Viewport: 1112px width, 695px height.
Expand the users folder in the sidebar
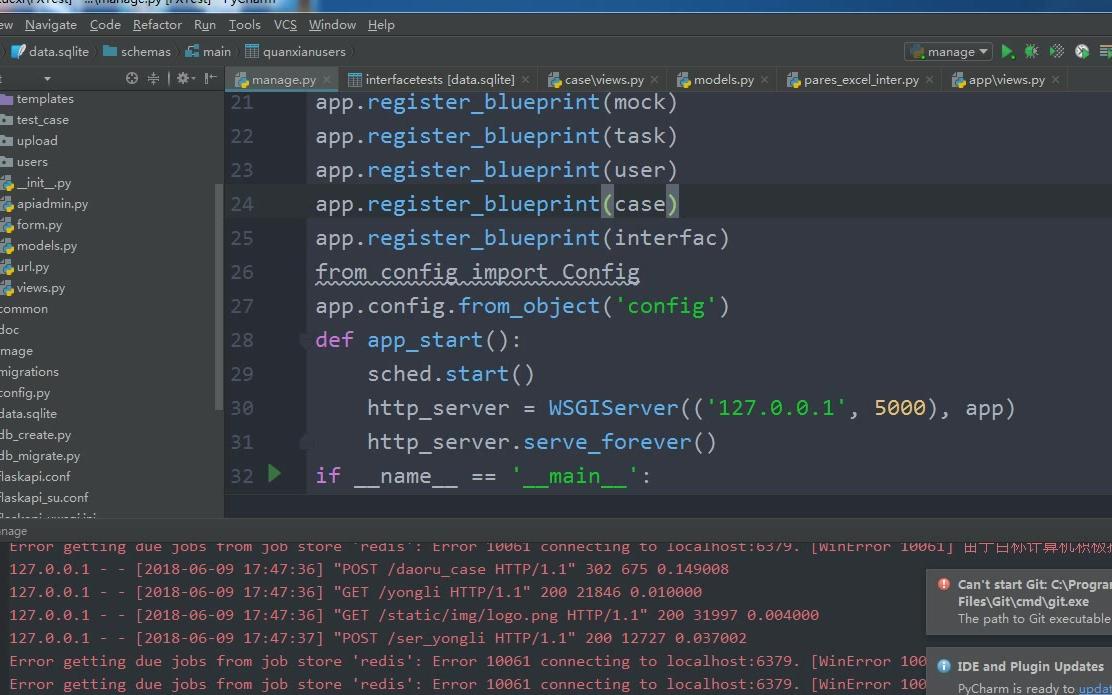pos(33,161)
